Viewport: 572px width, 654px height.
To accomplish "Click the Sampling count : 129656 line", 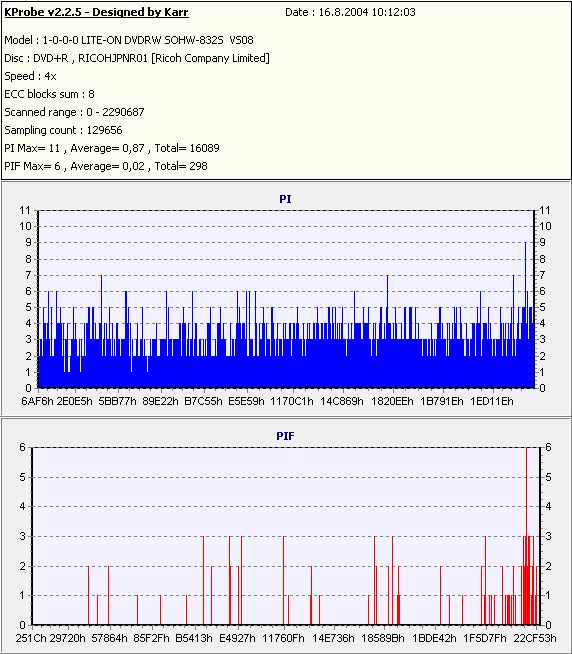I will pos(63,130).
